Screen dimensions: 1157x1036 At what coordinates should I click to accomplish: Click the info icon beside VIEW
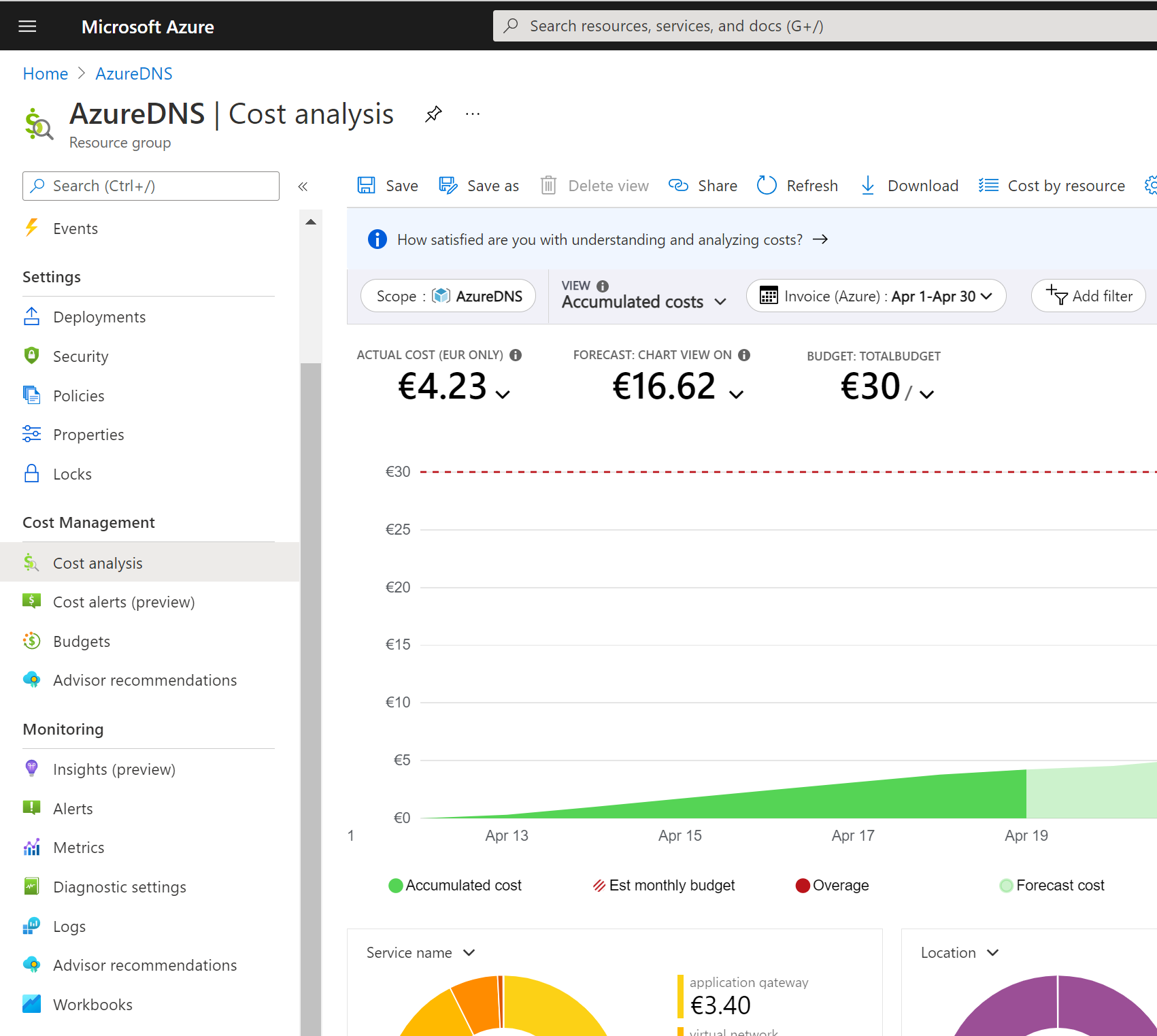603,286
